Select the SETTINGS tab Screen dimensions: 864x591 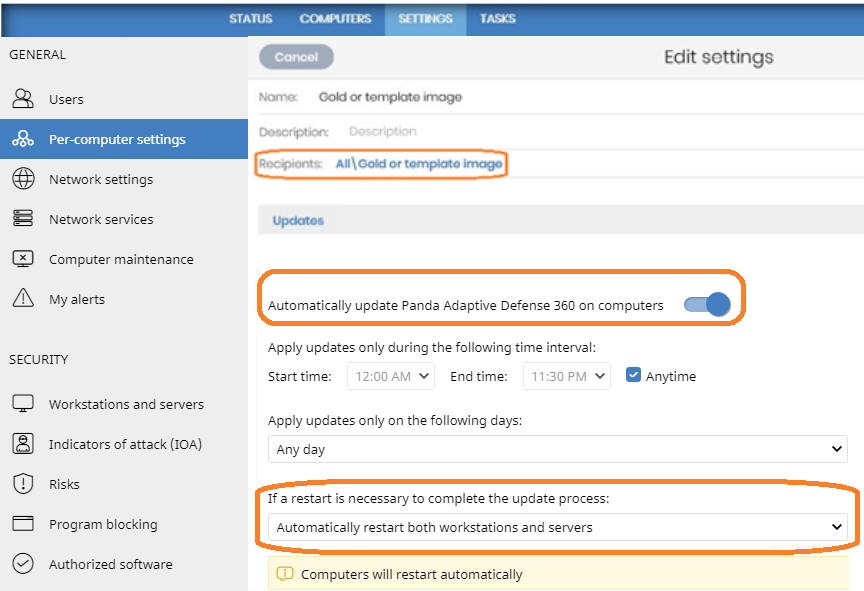425,19
